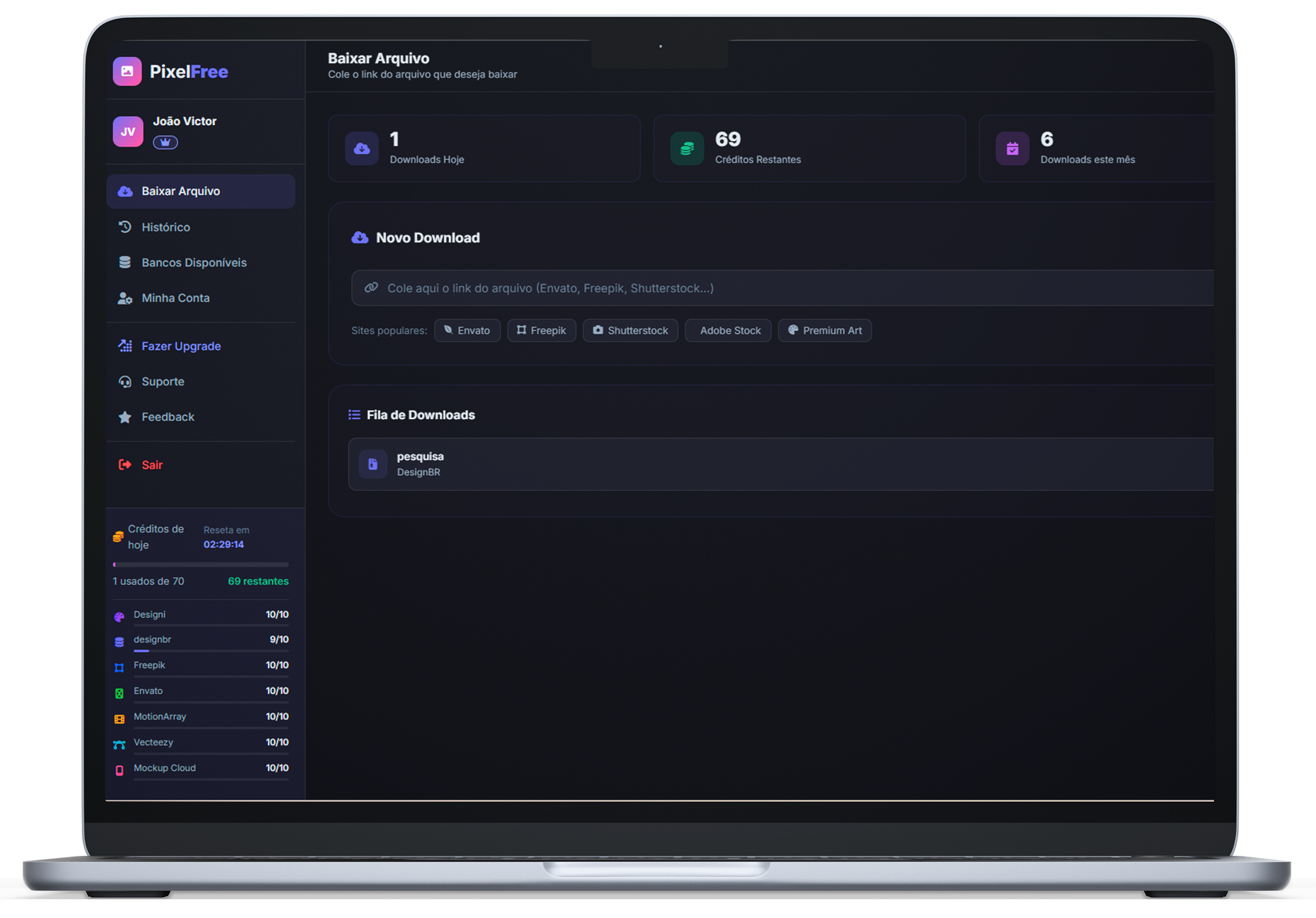The image size is (1316, 918).
Task: Click the Histórico clock icon
Action: coord(125,227)
